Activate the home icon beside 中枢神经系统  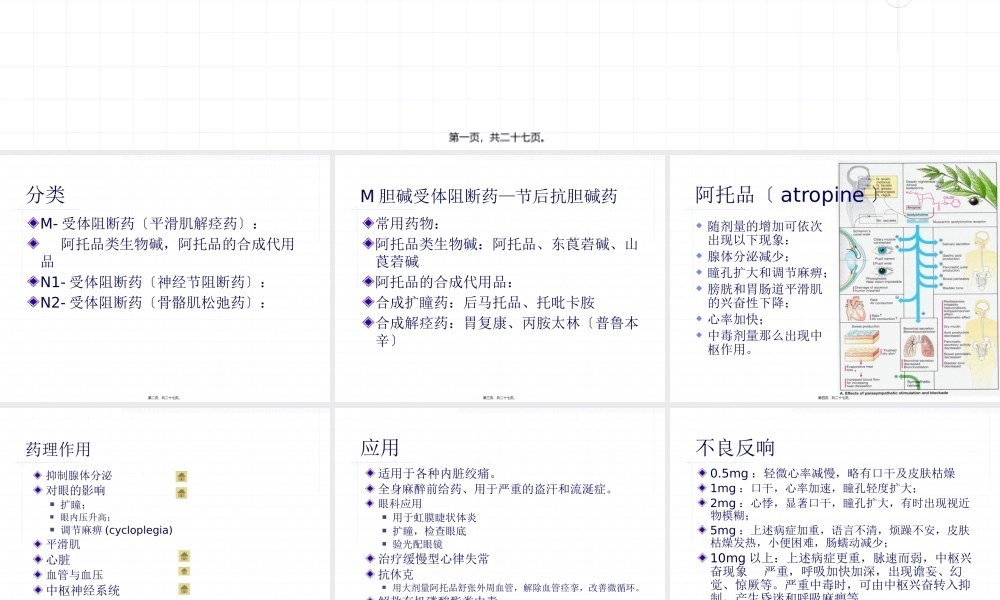click(x=183, y=589)
